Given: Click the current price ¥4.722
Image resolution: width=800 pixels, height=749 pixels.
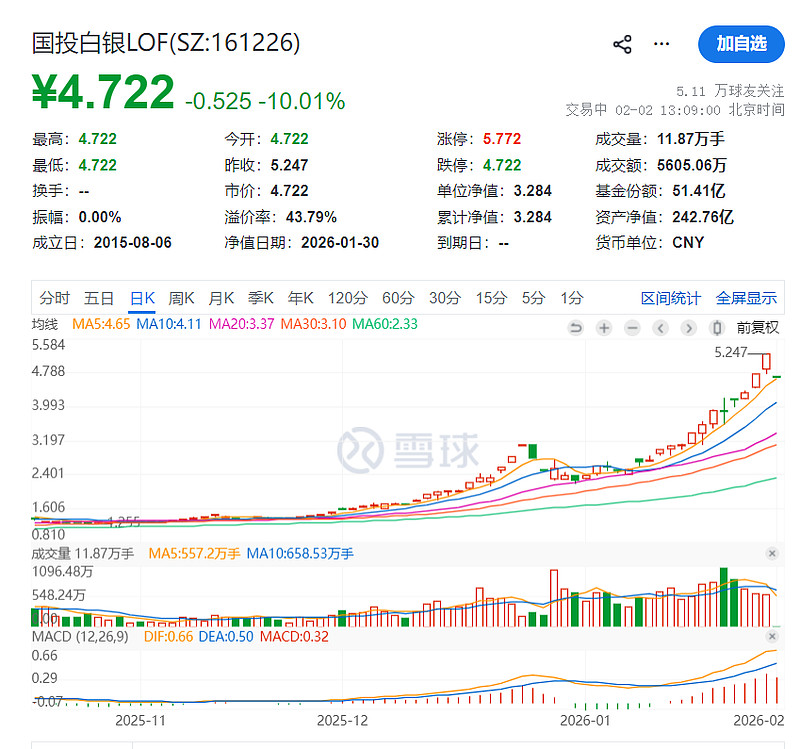Looking at the screenshot, I should pos(104,92).
